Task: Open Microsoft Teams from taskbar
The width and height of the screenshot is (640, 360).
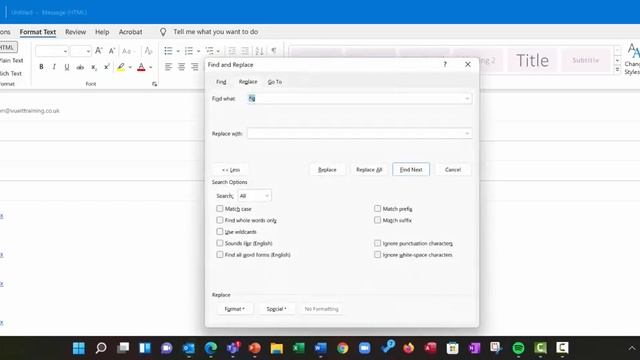Action: (x=233, y=348)
